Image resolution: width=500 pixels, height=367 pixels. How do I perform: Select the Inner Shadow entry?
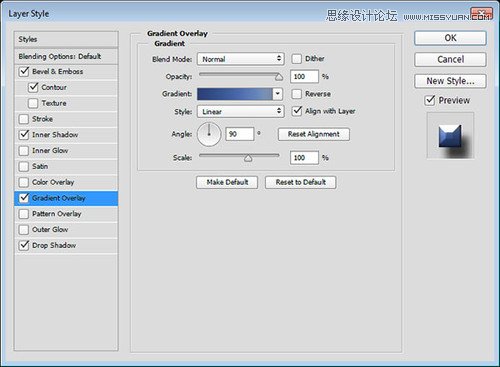55,135
